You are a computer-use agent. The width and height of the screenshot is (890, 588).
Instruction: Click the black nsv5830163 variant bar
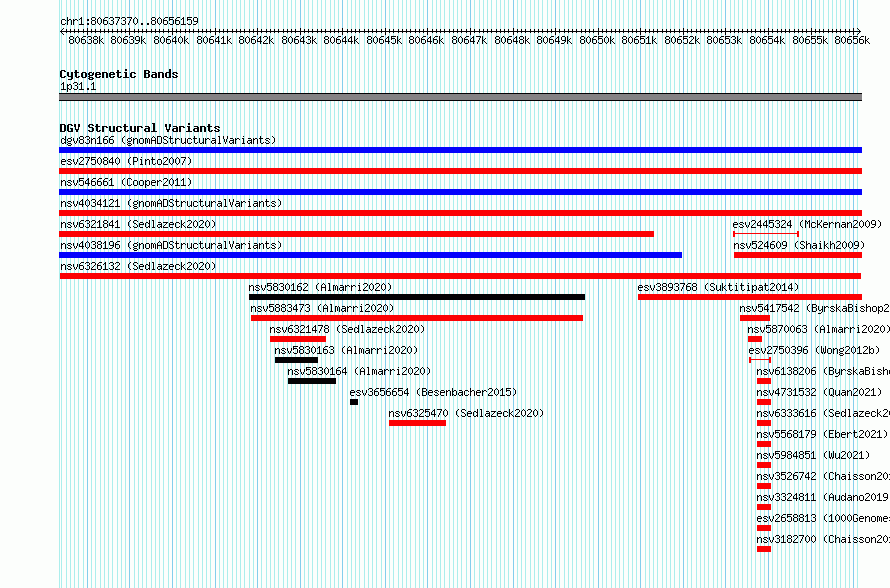pyautogui.click(x=296, y=360)
